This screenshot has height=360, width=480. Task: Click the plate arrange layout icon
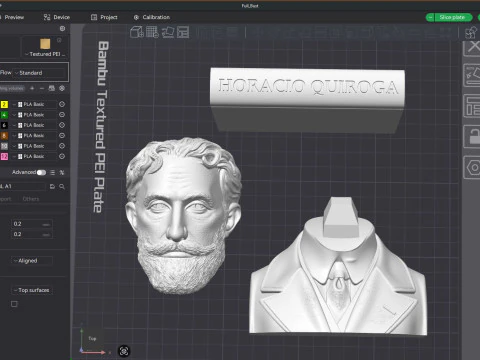[x=472, y=106]
